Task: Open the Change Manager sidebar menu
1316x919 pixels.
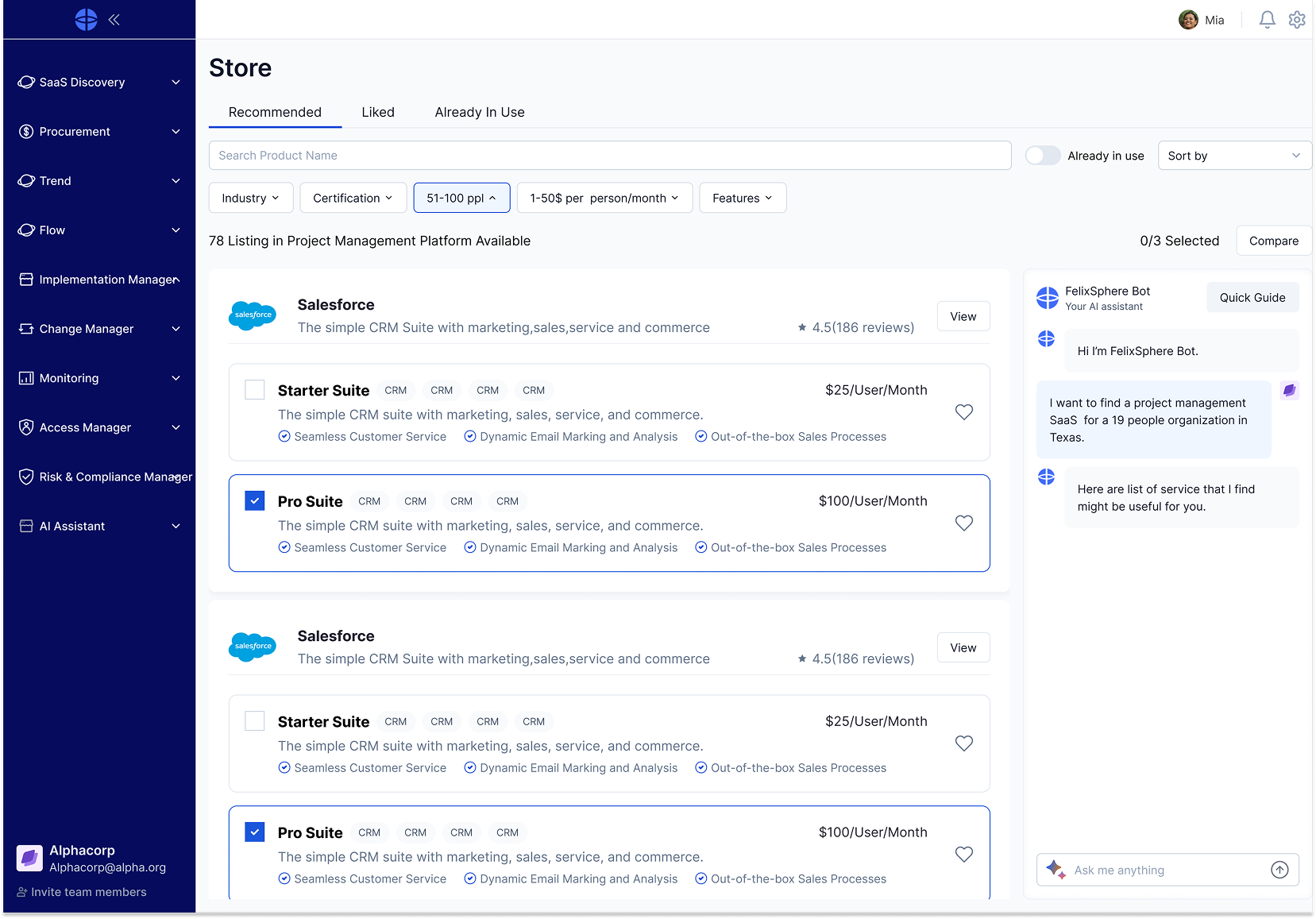Action: pyautogui.click(x=99, y=329)
